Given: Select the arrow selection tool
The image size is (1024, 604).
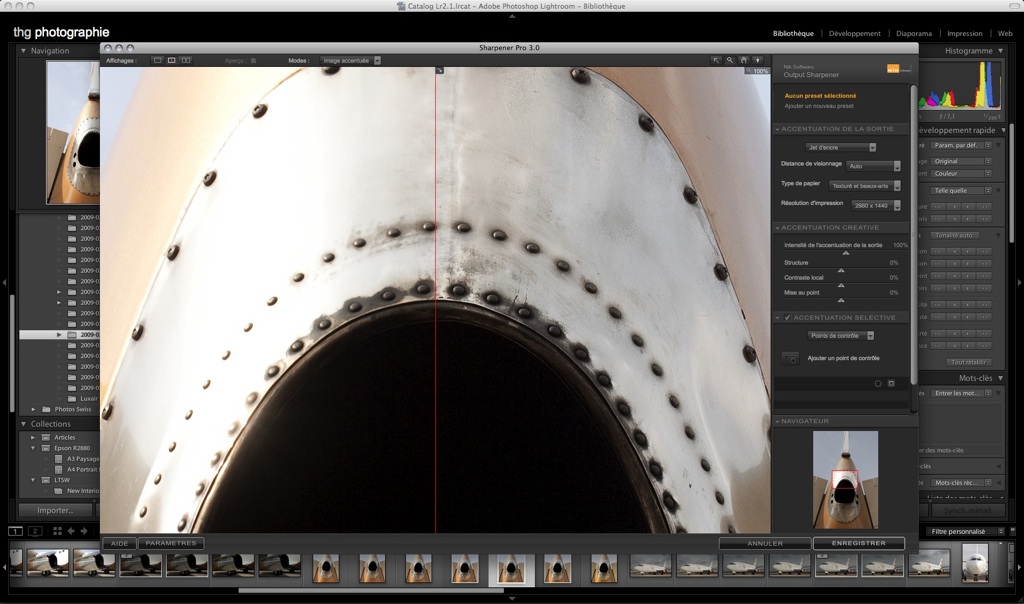Looking at the screenshot, I should click(716, 60).
